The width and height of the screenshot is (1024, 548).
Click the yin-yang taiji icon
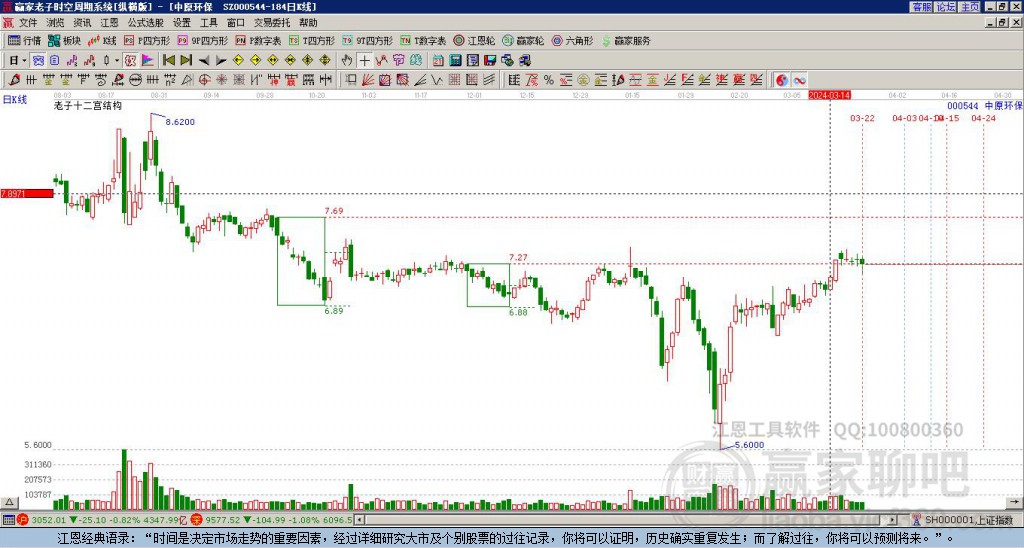pos(781,80)
